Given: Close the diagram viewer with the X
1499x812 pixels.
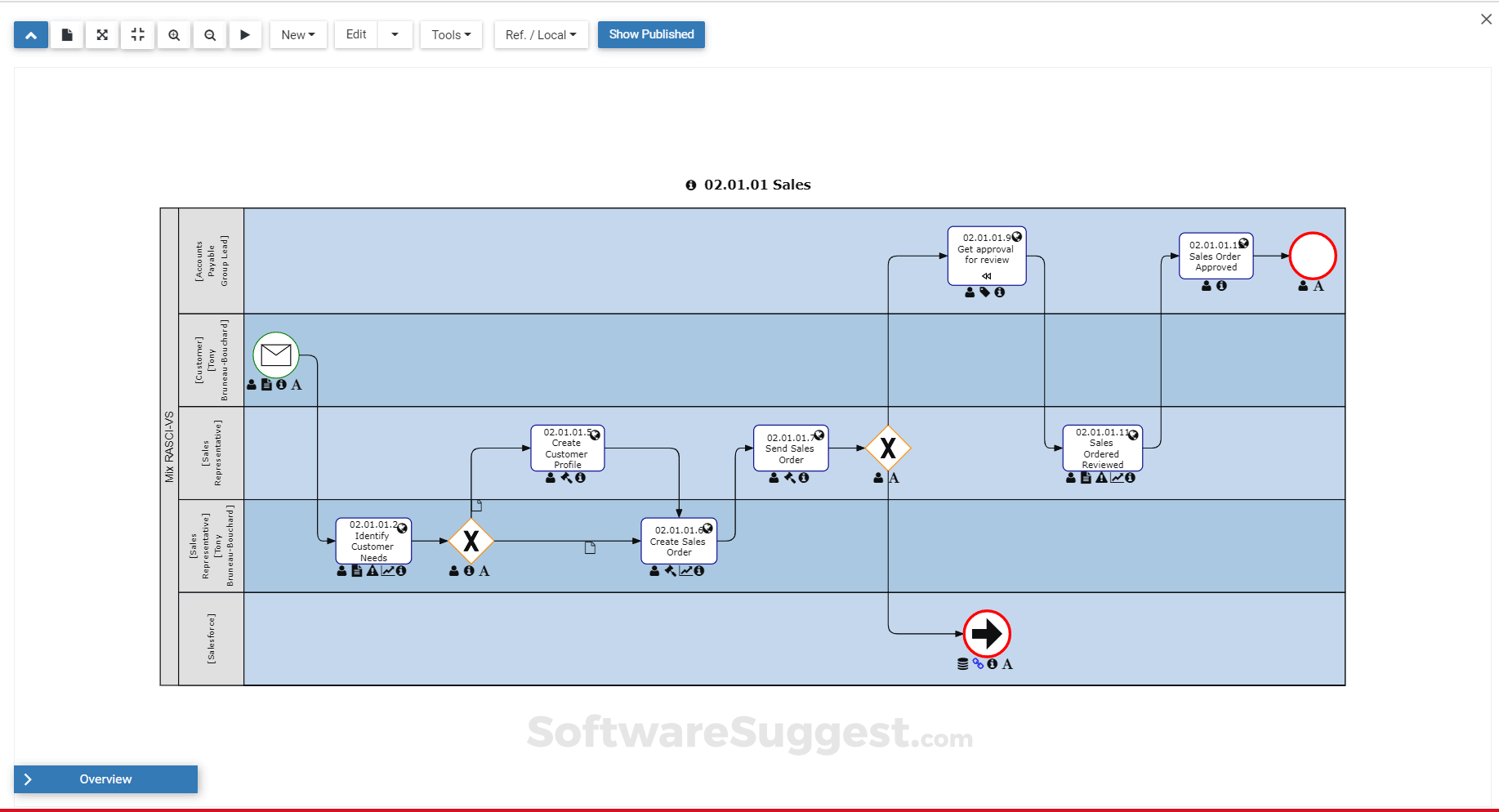Looking at the screenshot, I should click(1486, 19).
